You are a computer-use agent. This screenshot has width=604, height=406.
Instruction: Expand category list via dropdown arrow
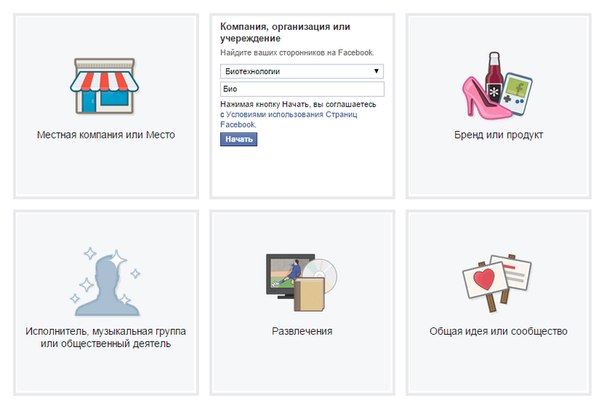pyautogui.click(x=376, y=71)
